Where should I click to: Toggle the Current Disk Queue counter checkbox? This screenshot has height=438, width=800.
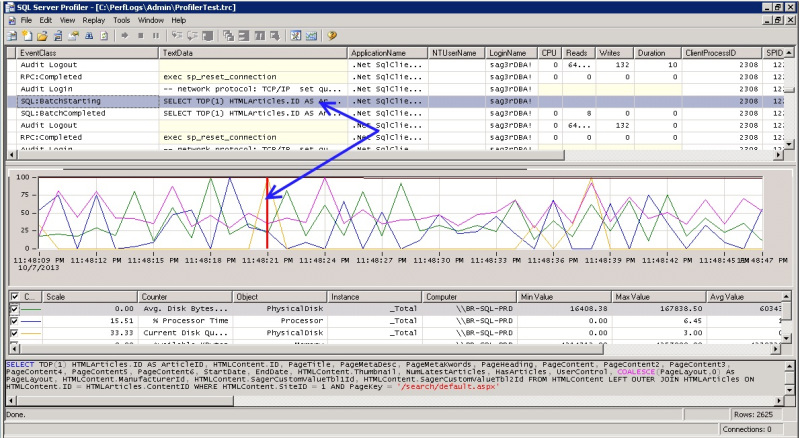coord(13,333)
